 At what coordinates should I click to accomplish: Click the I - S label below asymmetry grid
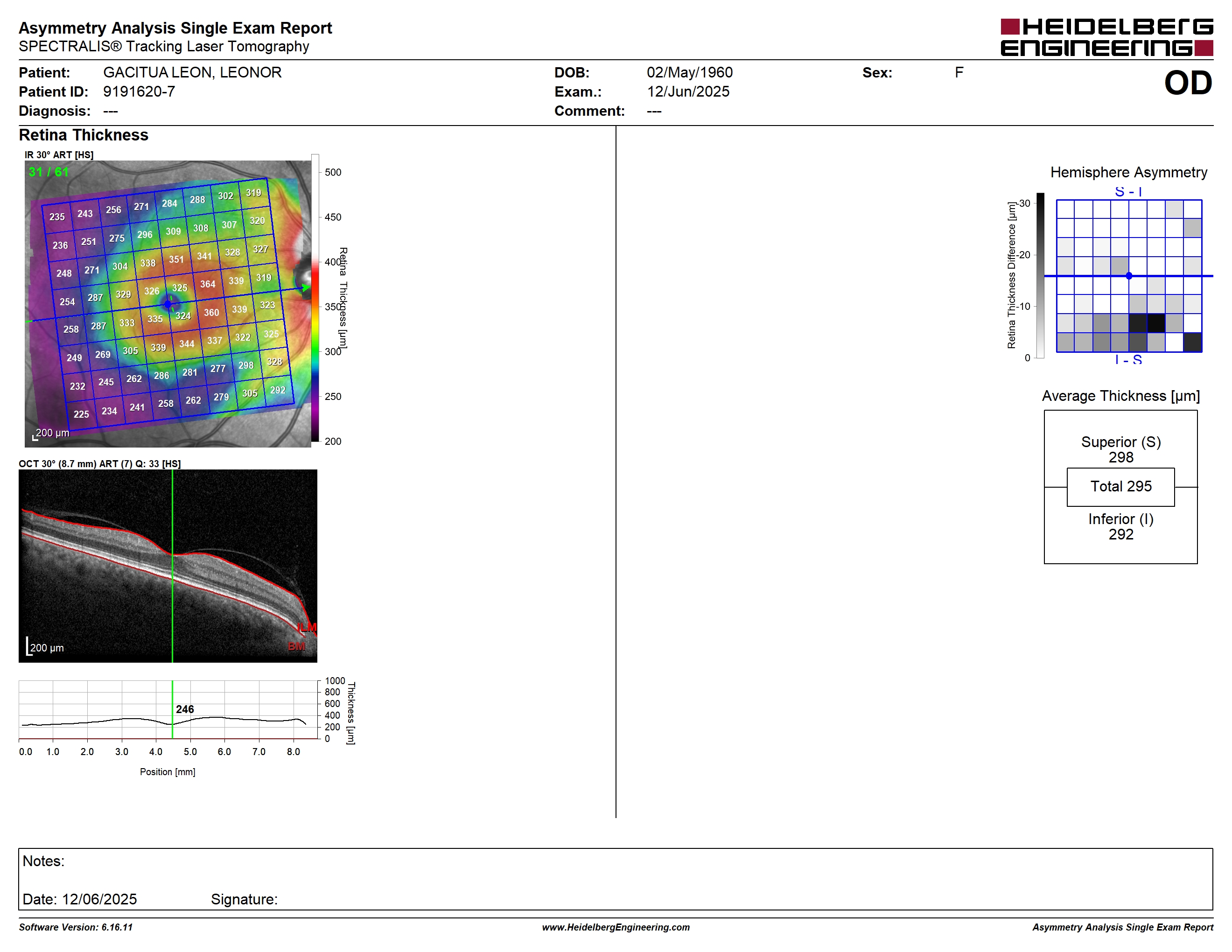pos(1129,359)
